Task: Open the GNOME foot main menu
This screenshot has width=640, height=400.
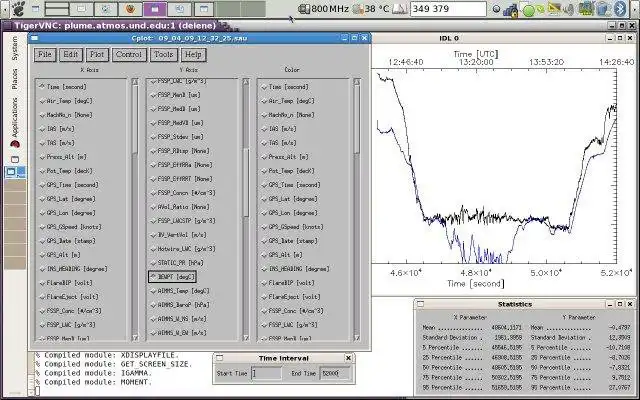Action: (17, 9)
